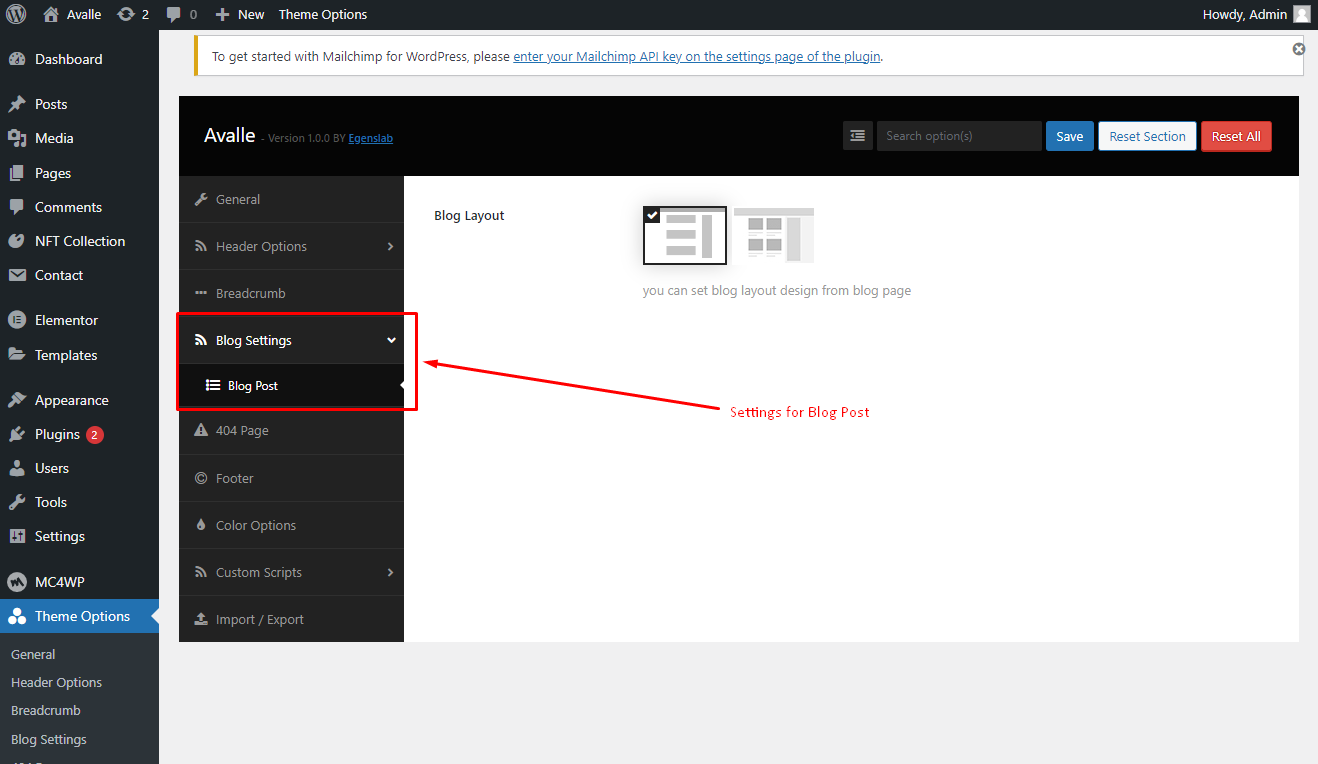Open the Blog Post sub-tab
Screen dimensions: 1318x764
(x=291, y=385)
